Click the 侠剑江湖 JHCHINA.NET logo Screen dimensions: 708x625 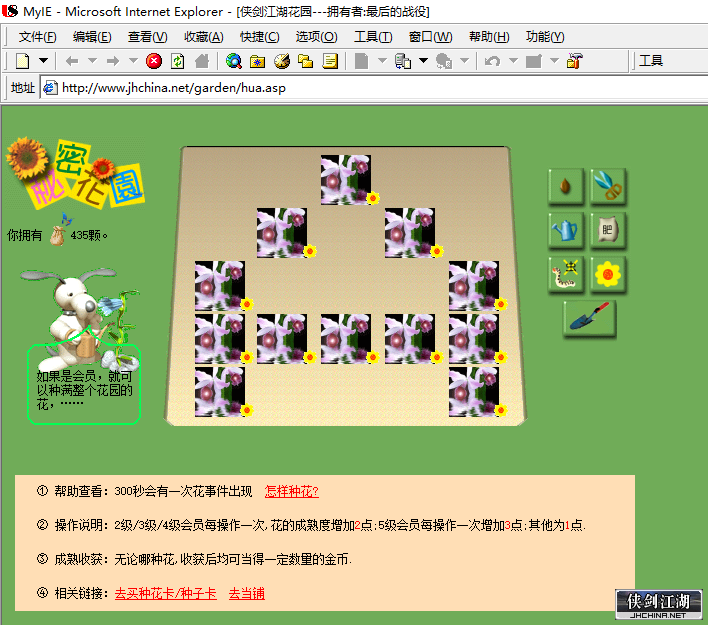point(658,604)
